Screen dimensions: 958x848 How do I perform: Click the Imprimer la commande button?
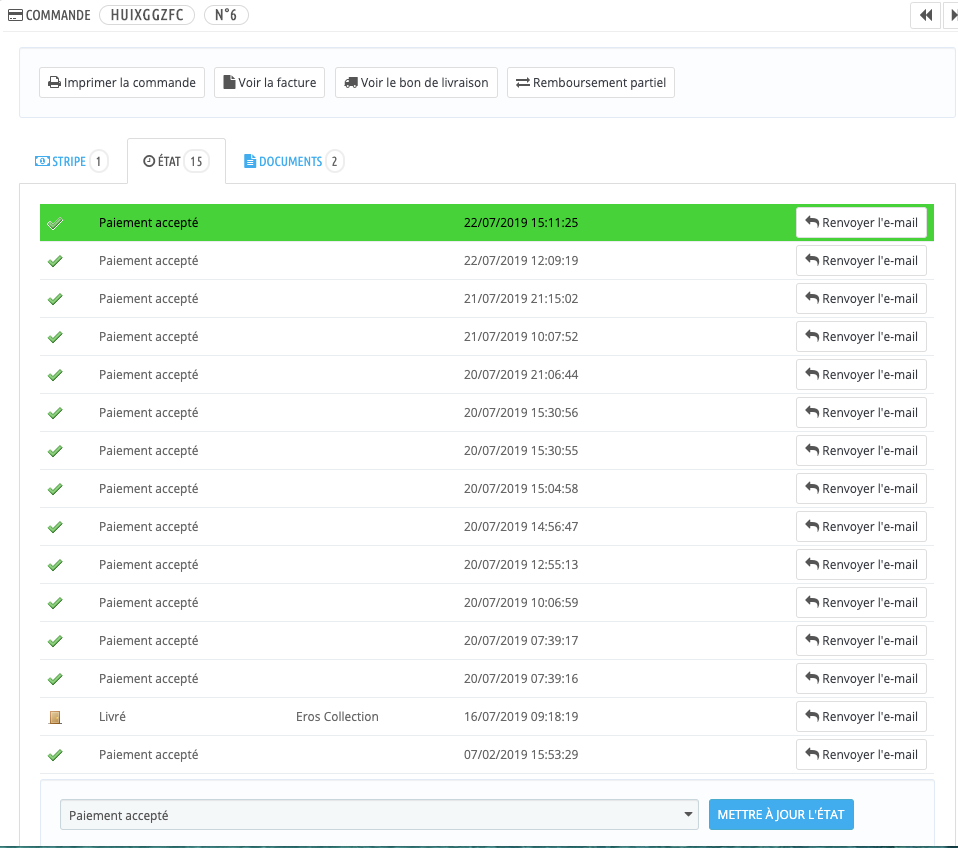click(122, 82)
